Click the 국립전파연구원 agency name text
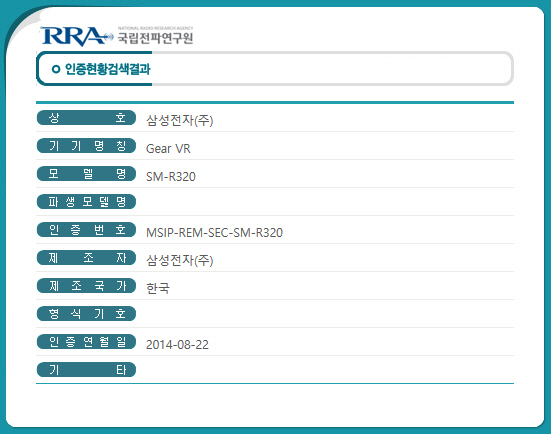Image resolution: width=551 pixels, height=434 pixels. 155,38
